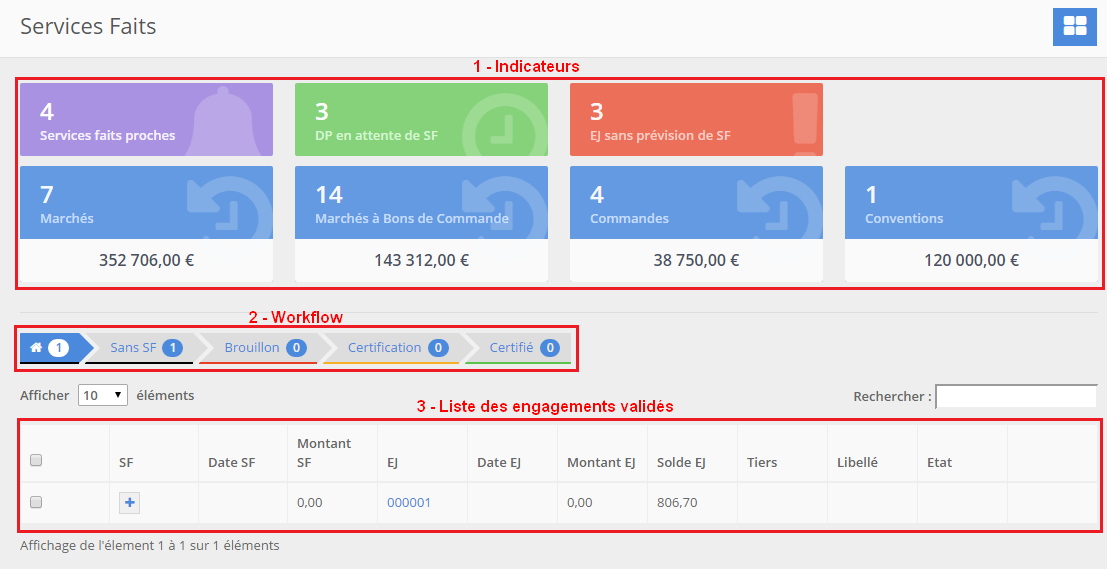Click the exclamation icon on EJ sans prévision
The image size is (1107, 569).
[803, 122]
